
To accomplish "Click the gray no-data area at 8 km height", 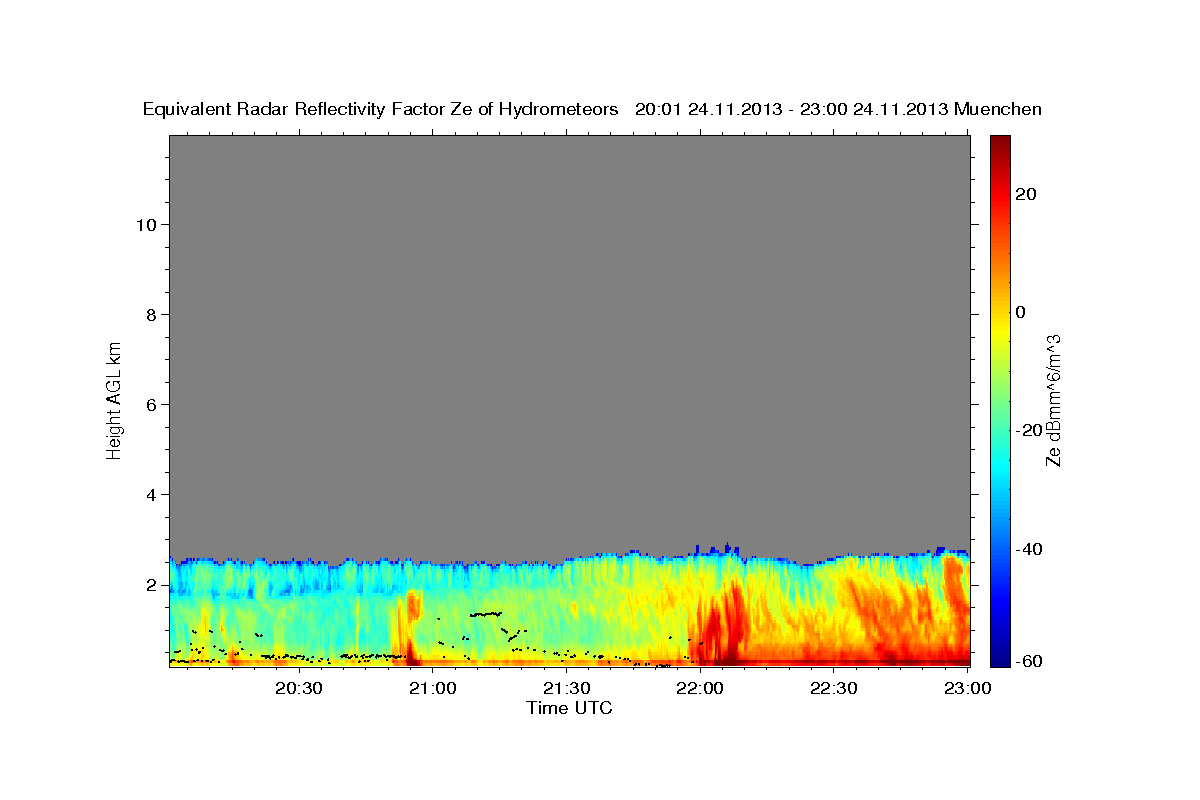I will click(x=569, y=314).
